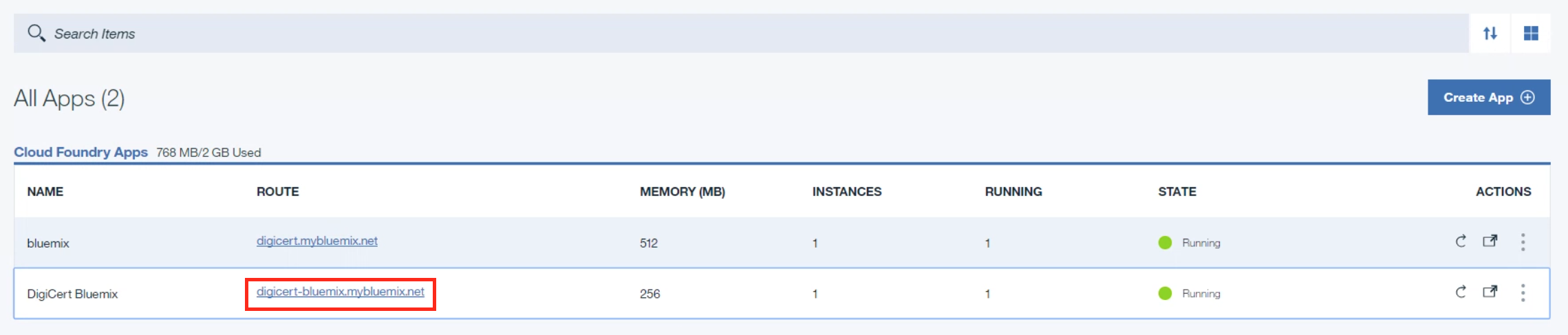The image size is (1568, 335).
Task: Open digicert-bluemix.mybluemix.net route link
Action: [x=340, y=292]
